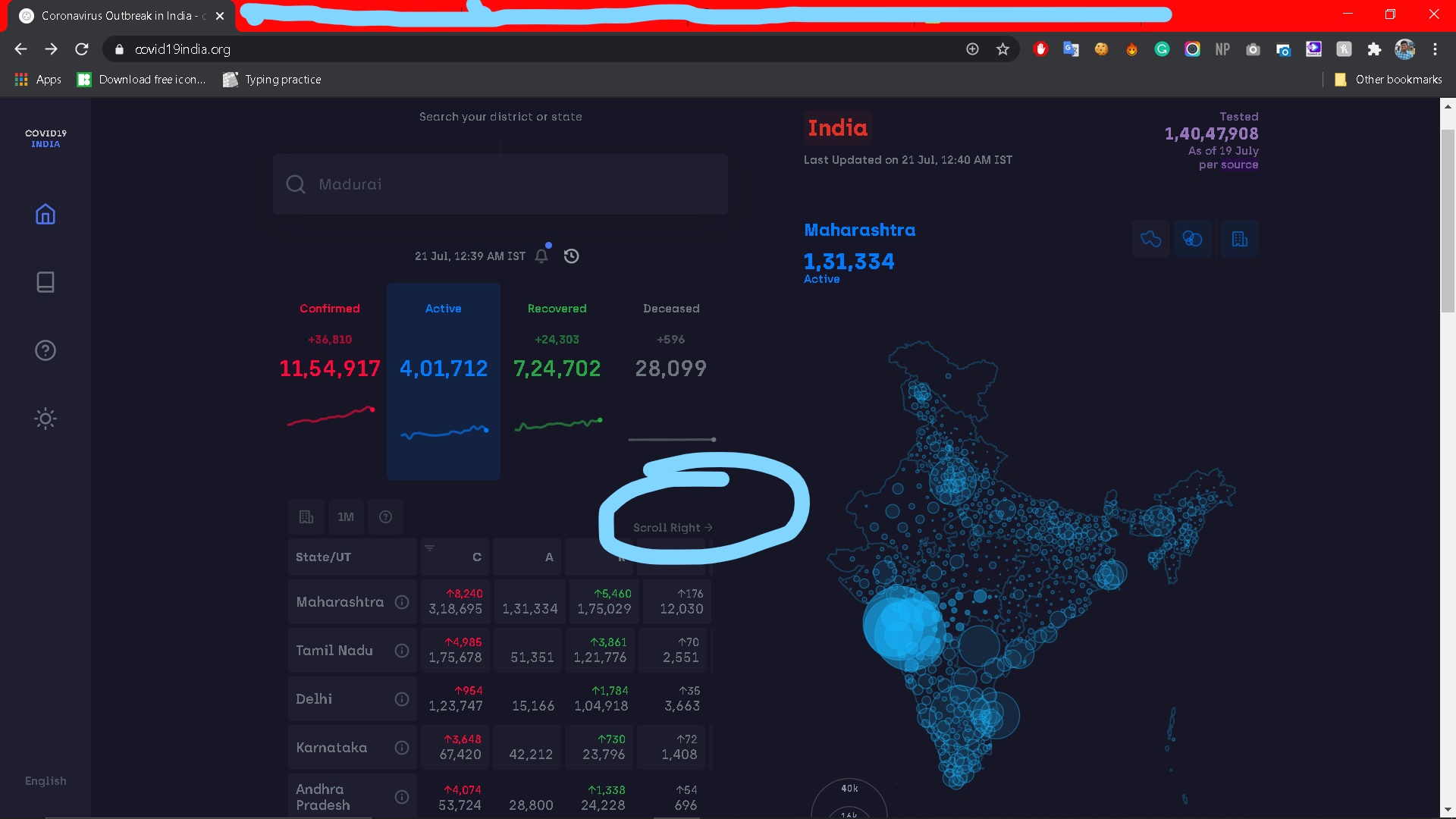Viewport: 1456px width, 819px height.
Task: Select the Deceased statistics card
Action: [x=671, y=381]
